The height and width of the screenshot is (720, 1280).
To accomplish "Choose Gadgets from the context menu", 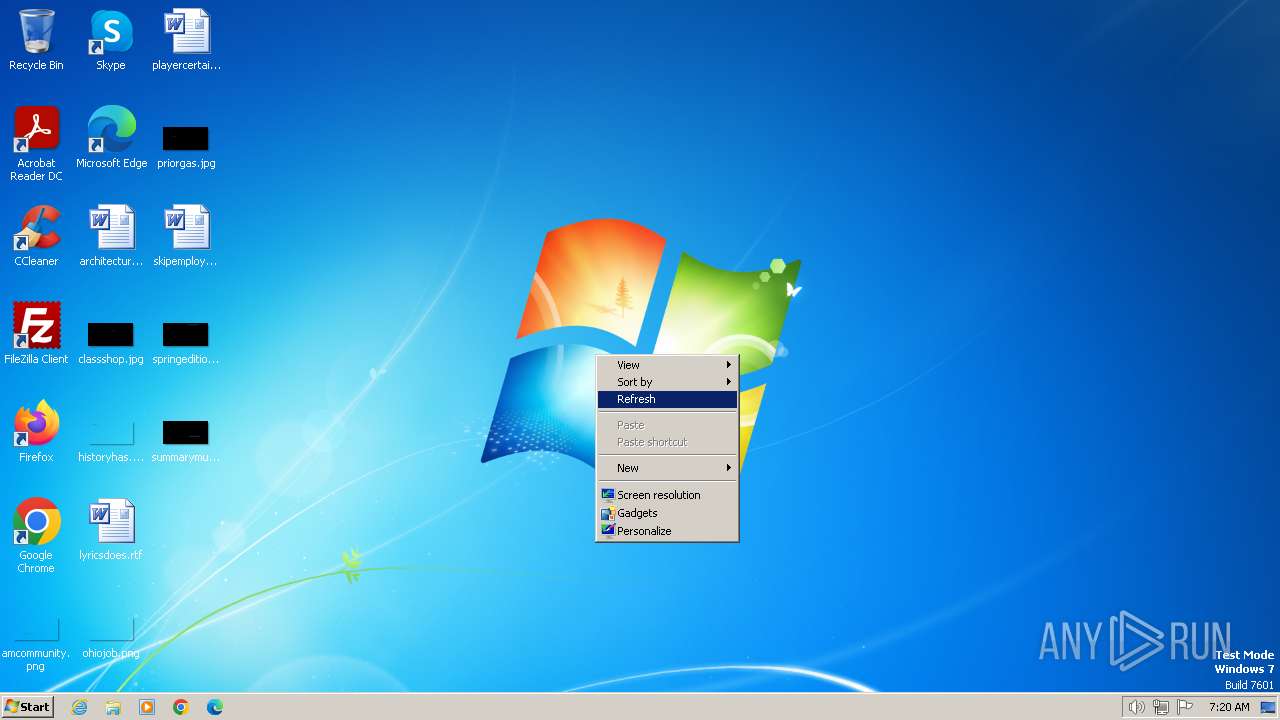I will 667,513.
